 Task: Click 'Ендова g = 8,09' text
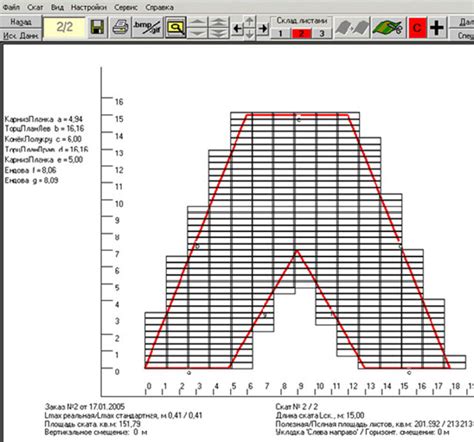click(31, 181)
